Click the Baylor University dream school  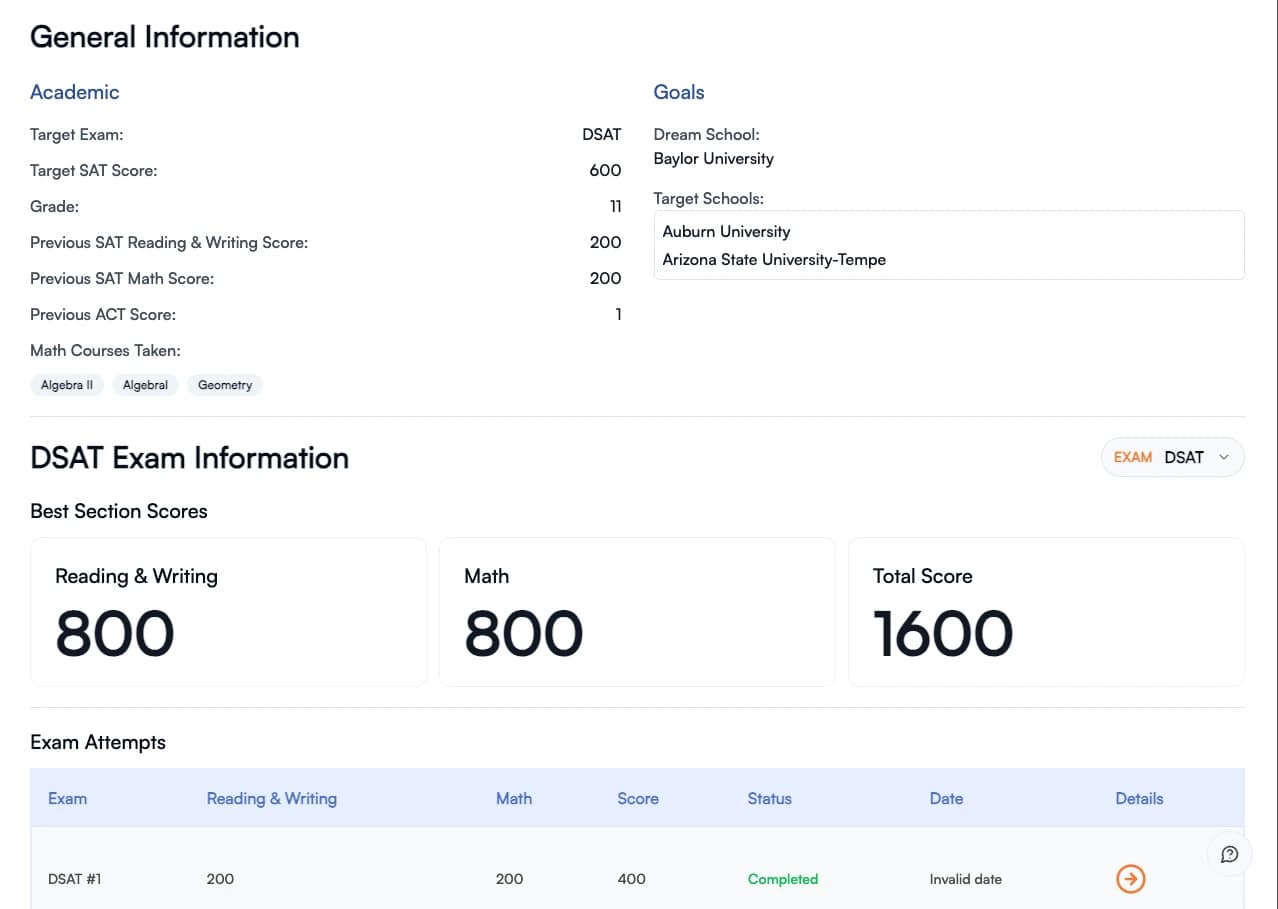[x=713, y=158]
